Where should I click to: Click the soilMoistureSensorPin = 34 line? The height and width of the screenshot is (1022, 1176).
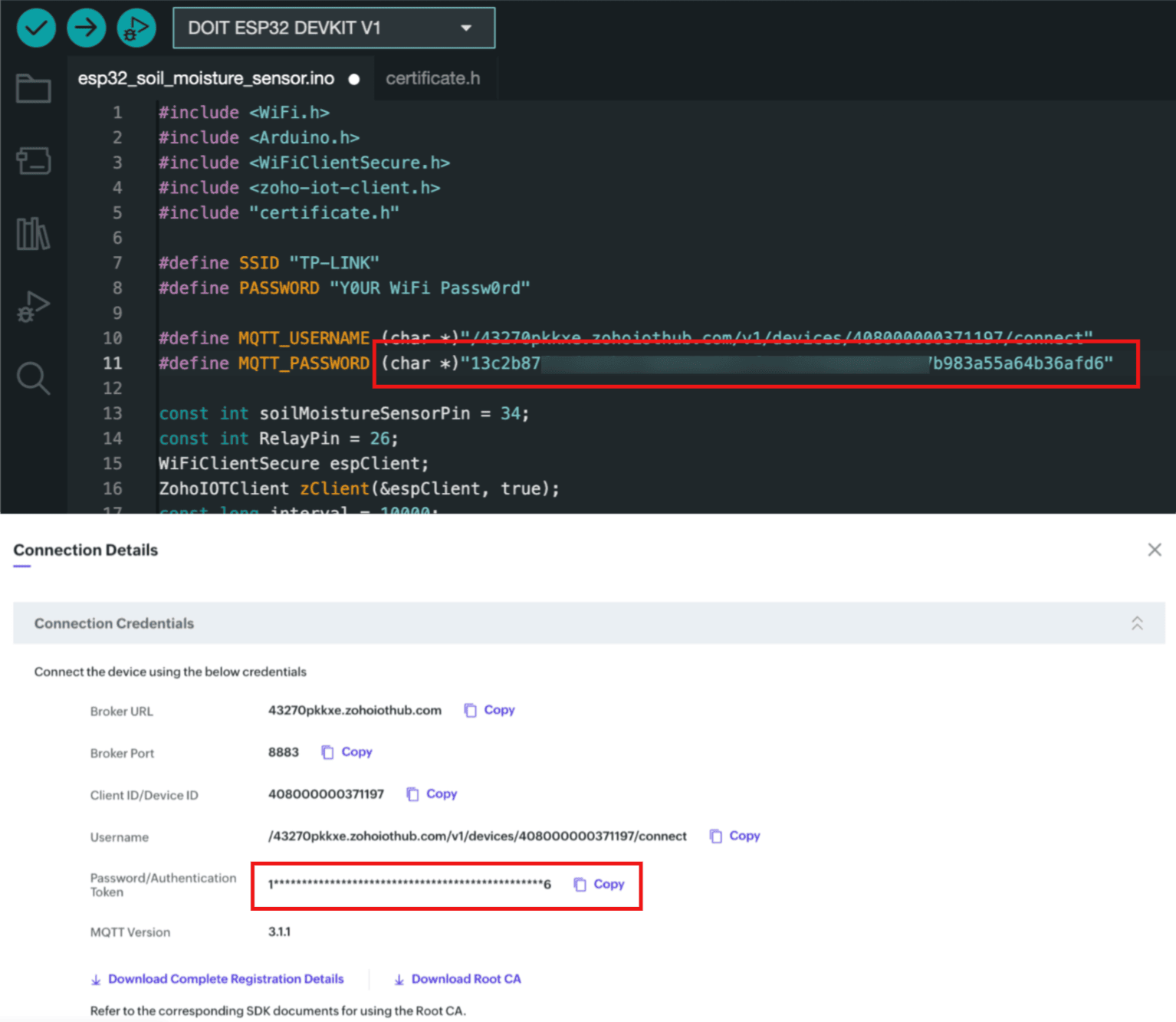pyautogui.click(x=344, y=413)
